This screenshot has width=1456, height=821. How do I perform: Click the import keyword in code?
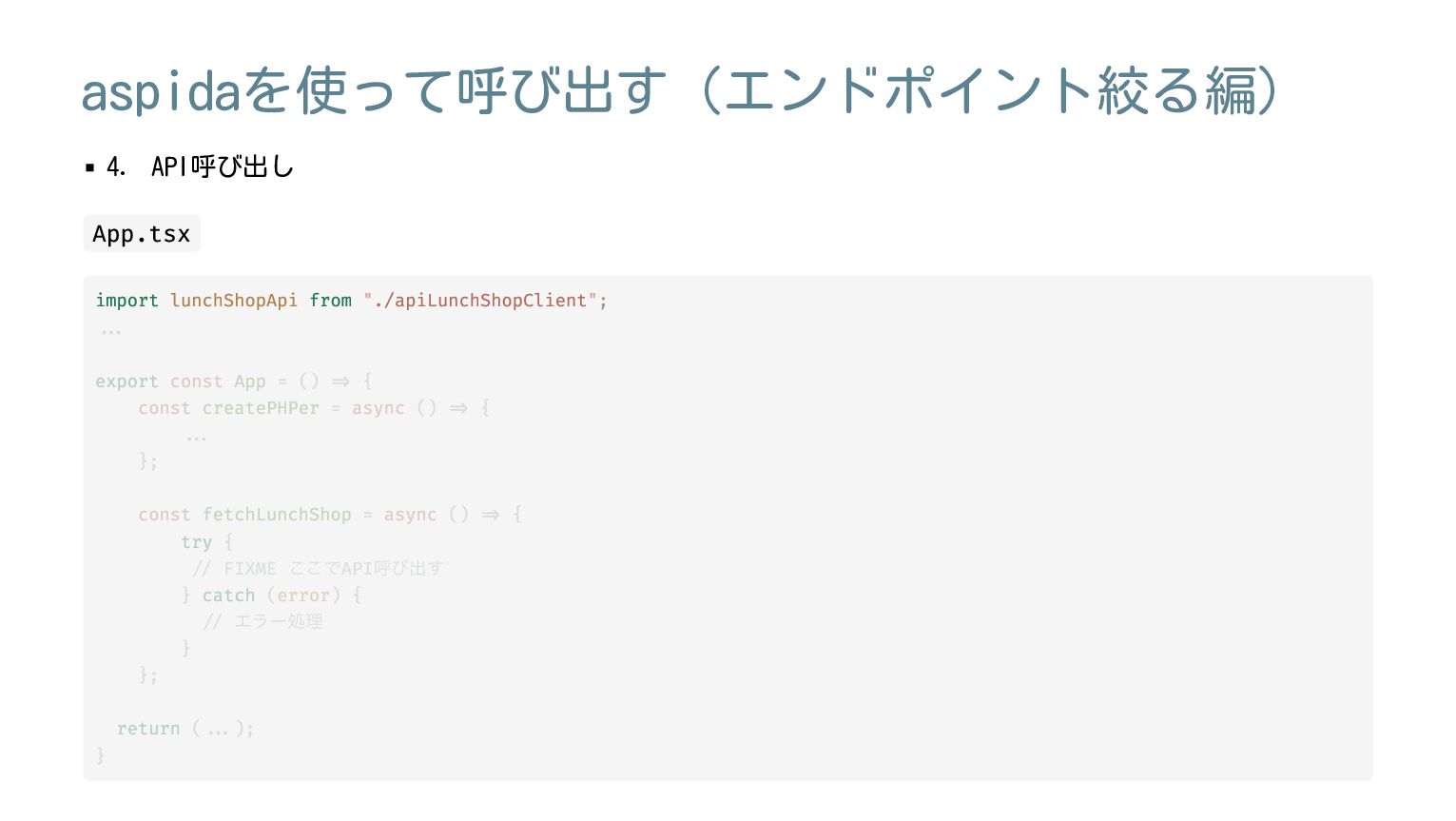pyautogui.click(x=126, y=301)
